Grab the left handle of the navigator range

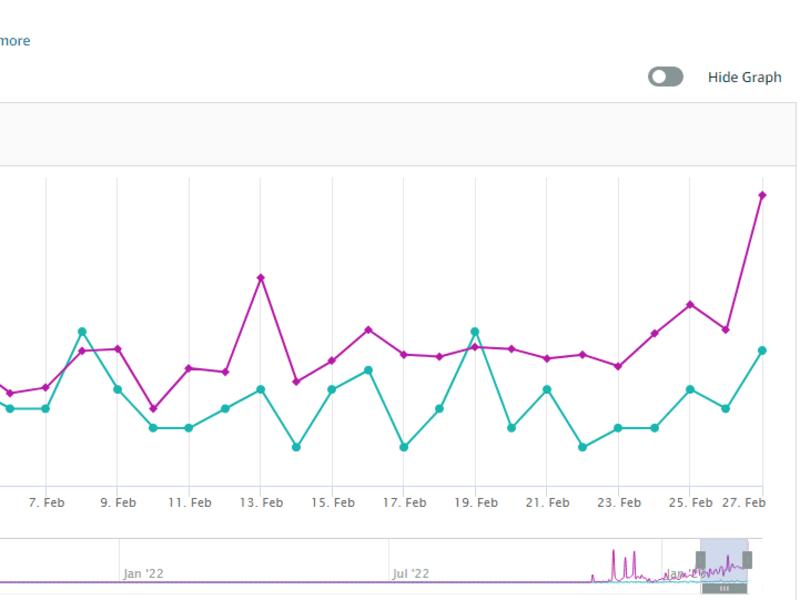point(701,560)
